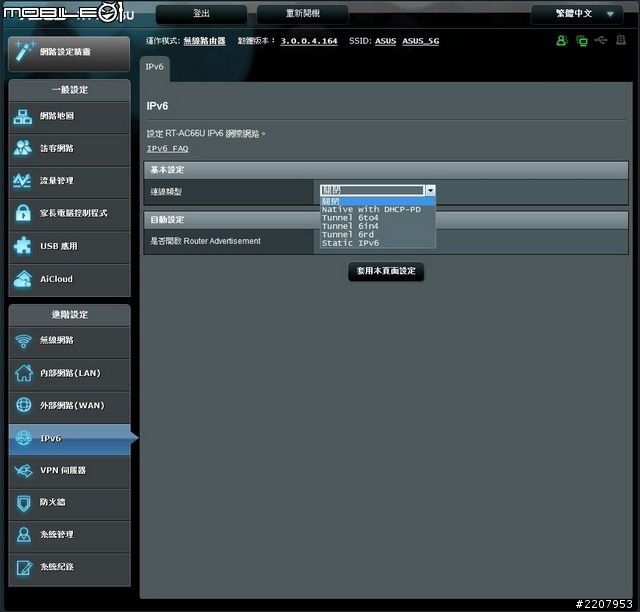640x612 pixels.
Task: Click the AiCloud cloud icon
Action: click(x=23, y=279)
